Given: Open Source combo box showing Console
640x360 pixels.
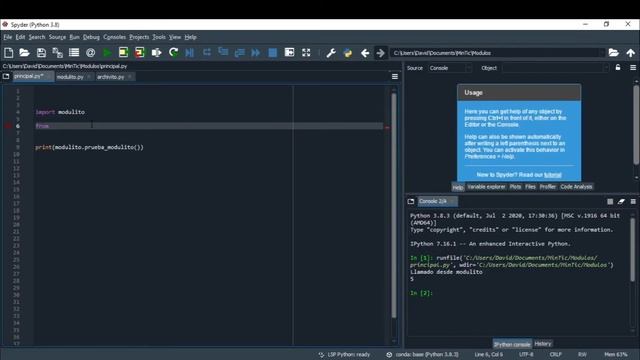Looking at the screenshot, I should 449,68.
